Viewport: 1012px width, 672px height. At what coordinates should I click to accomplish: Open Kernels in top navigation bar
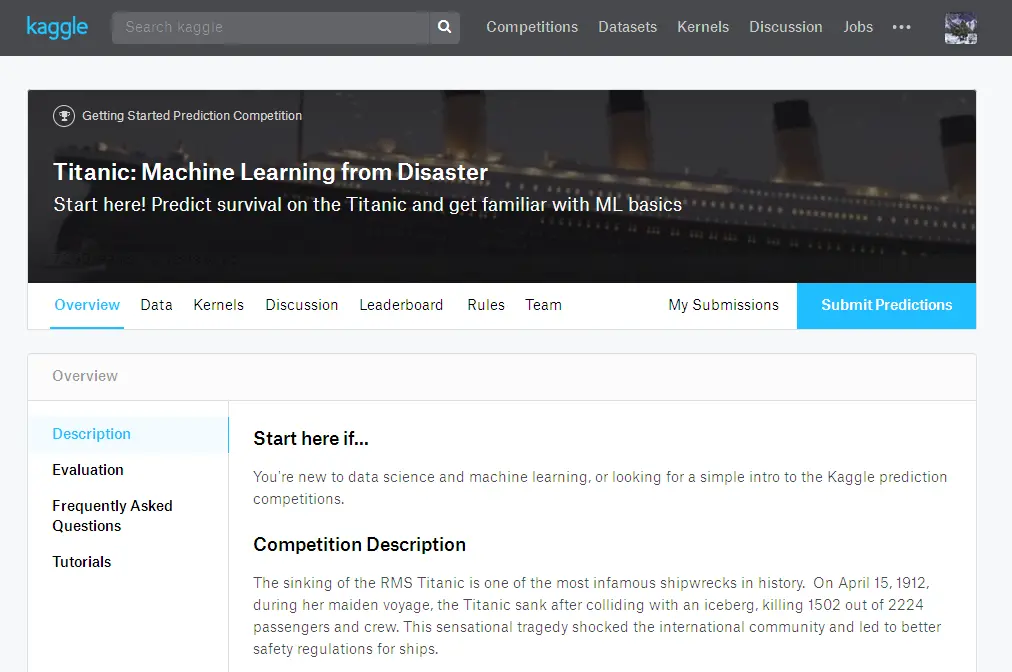click(703, 27)
